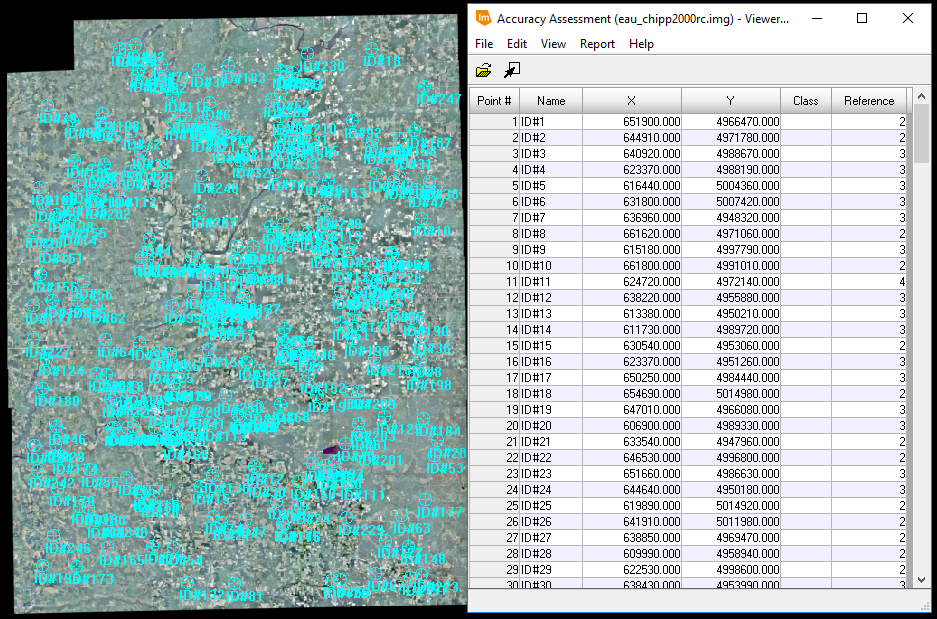Click point marker ID#177 on the map

(425, 500)
